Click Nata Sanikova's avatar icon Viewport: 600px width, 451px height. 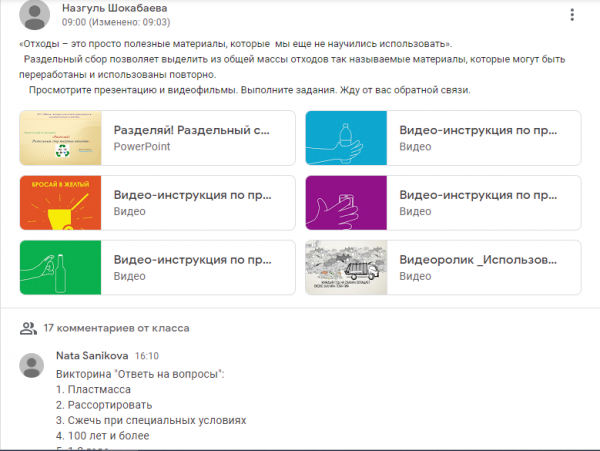(x=35, y=364)
